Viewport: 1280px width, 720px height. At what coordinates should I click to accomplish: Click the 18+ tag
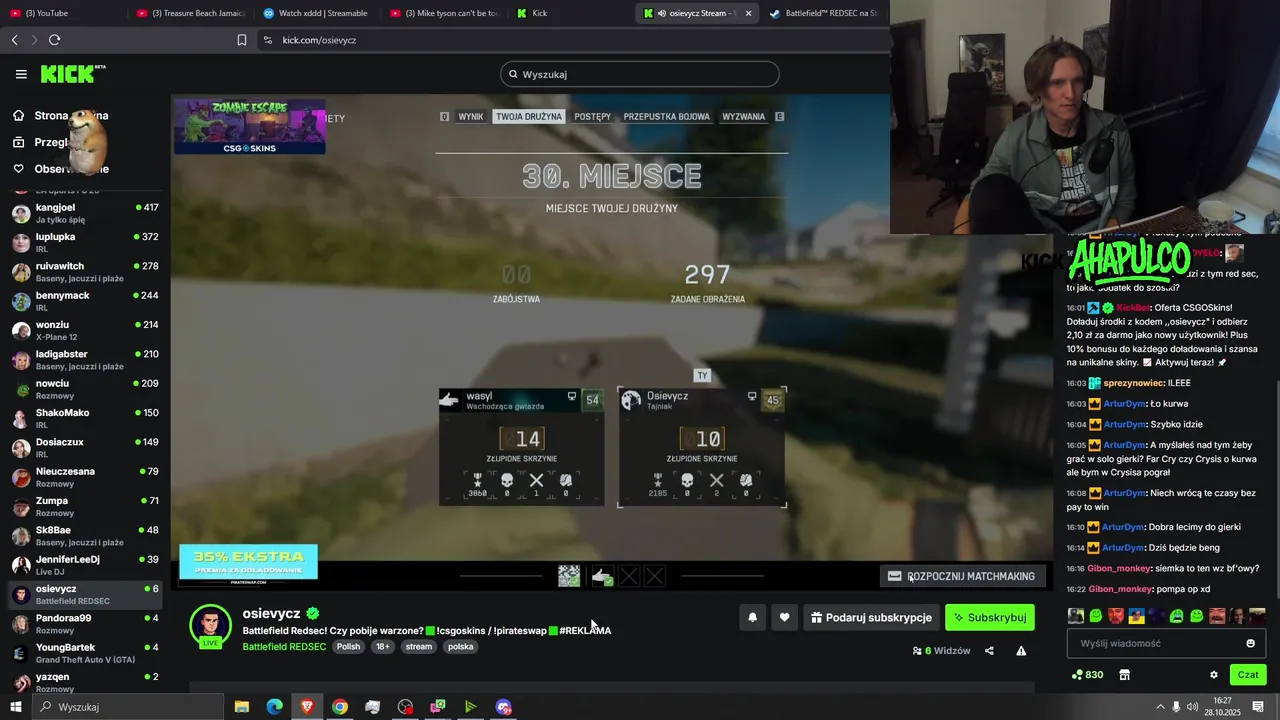point(383,647)
